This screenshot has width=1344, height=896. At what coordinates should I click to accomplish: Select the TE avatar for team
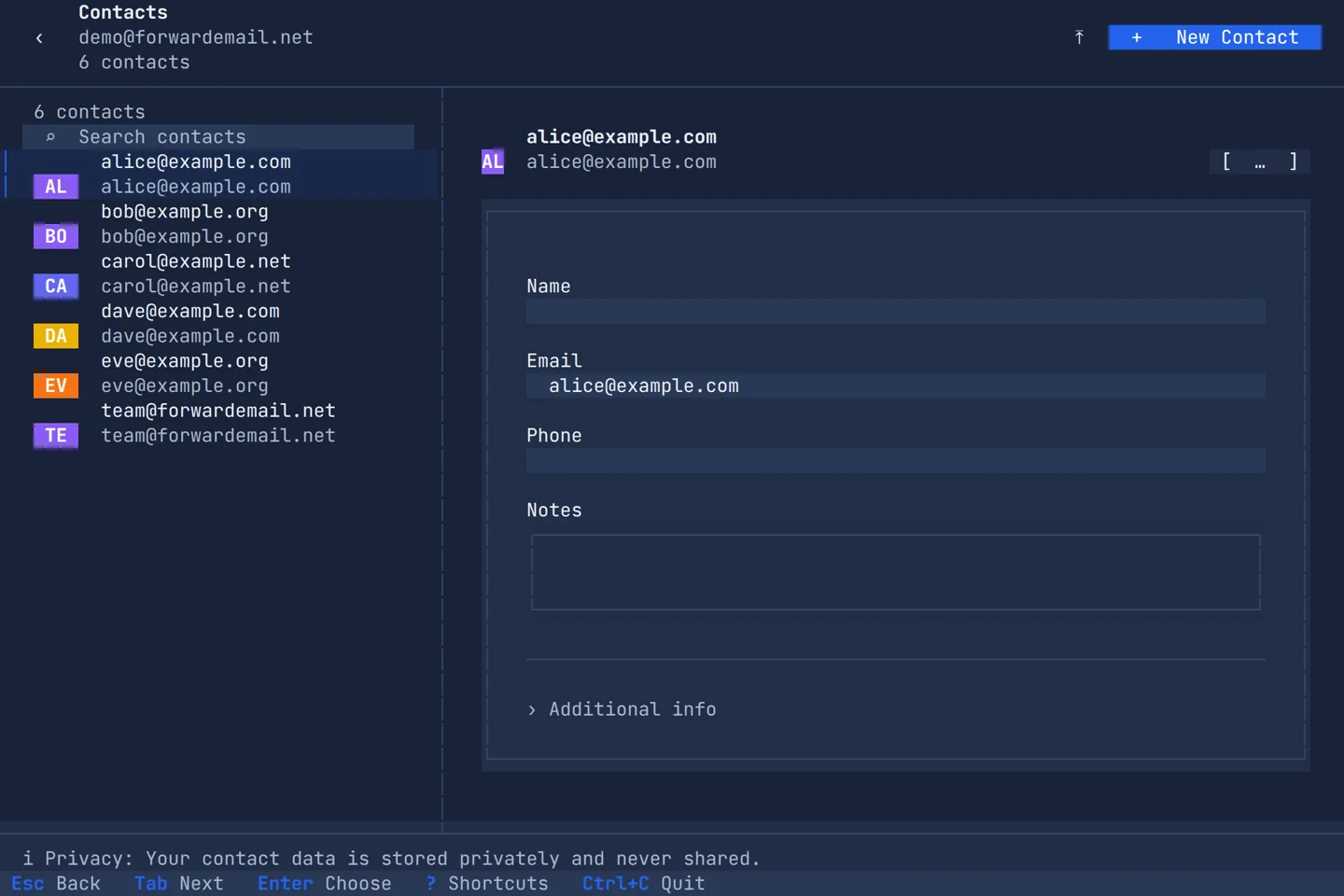[x=56, y=436]
